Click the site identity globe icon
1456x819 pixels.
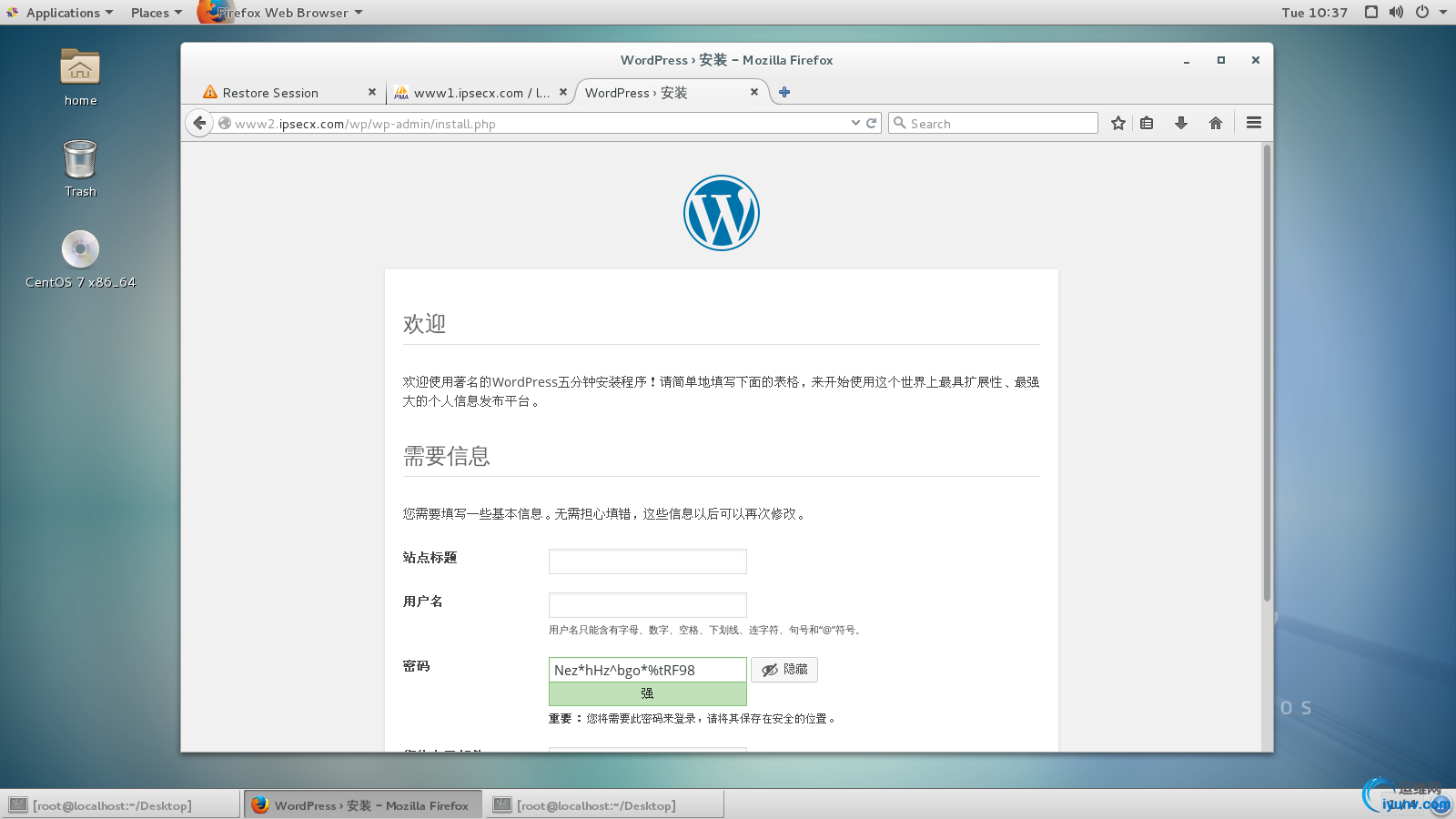[x=225, y=123]
